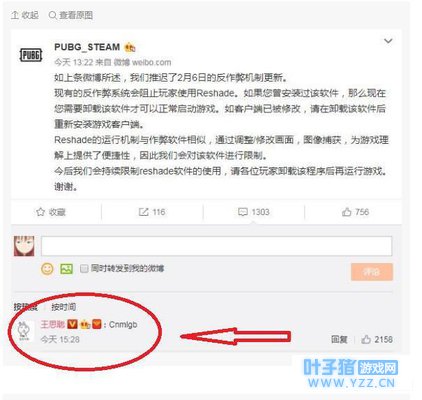Click the favorite star icon (收藏)
This screenshot has height=400, width=422.
[x=40, y=212]
